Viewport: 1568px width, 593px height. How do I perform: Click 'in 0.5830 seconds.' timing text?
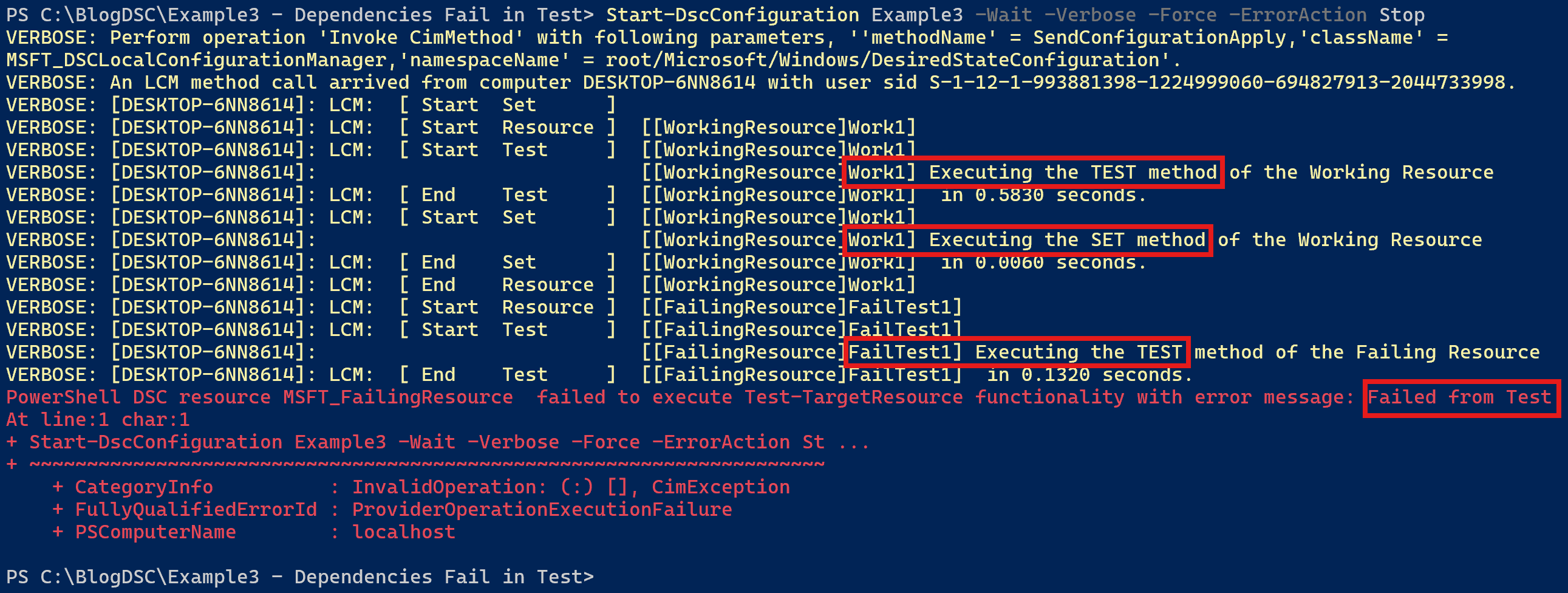tap(1043, 195)
